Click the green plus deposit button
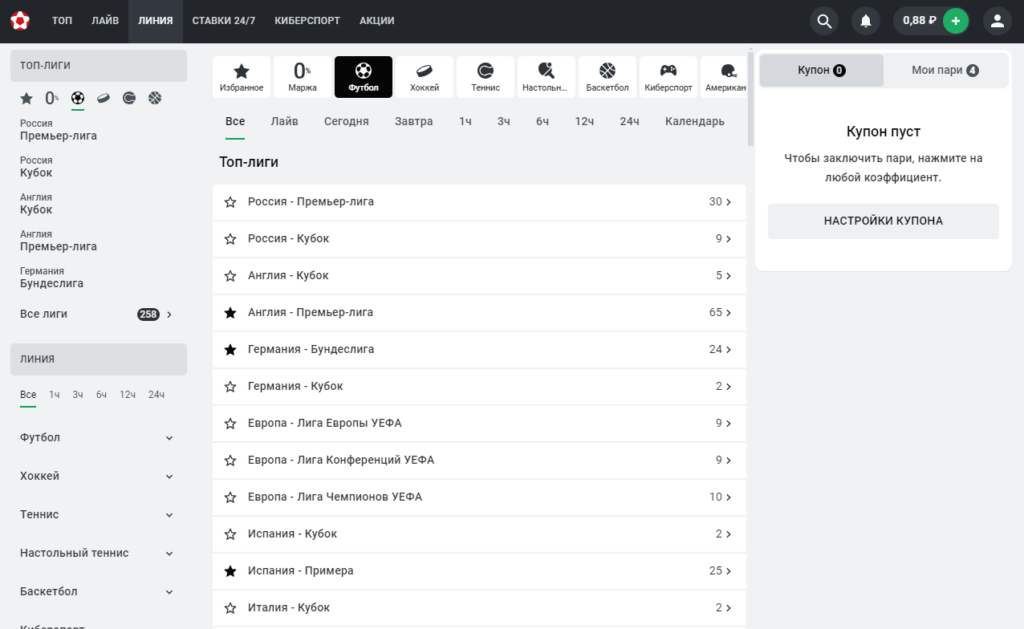Viewport: 1024px width, 629px height. pos(955,21)
